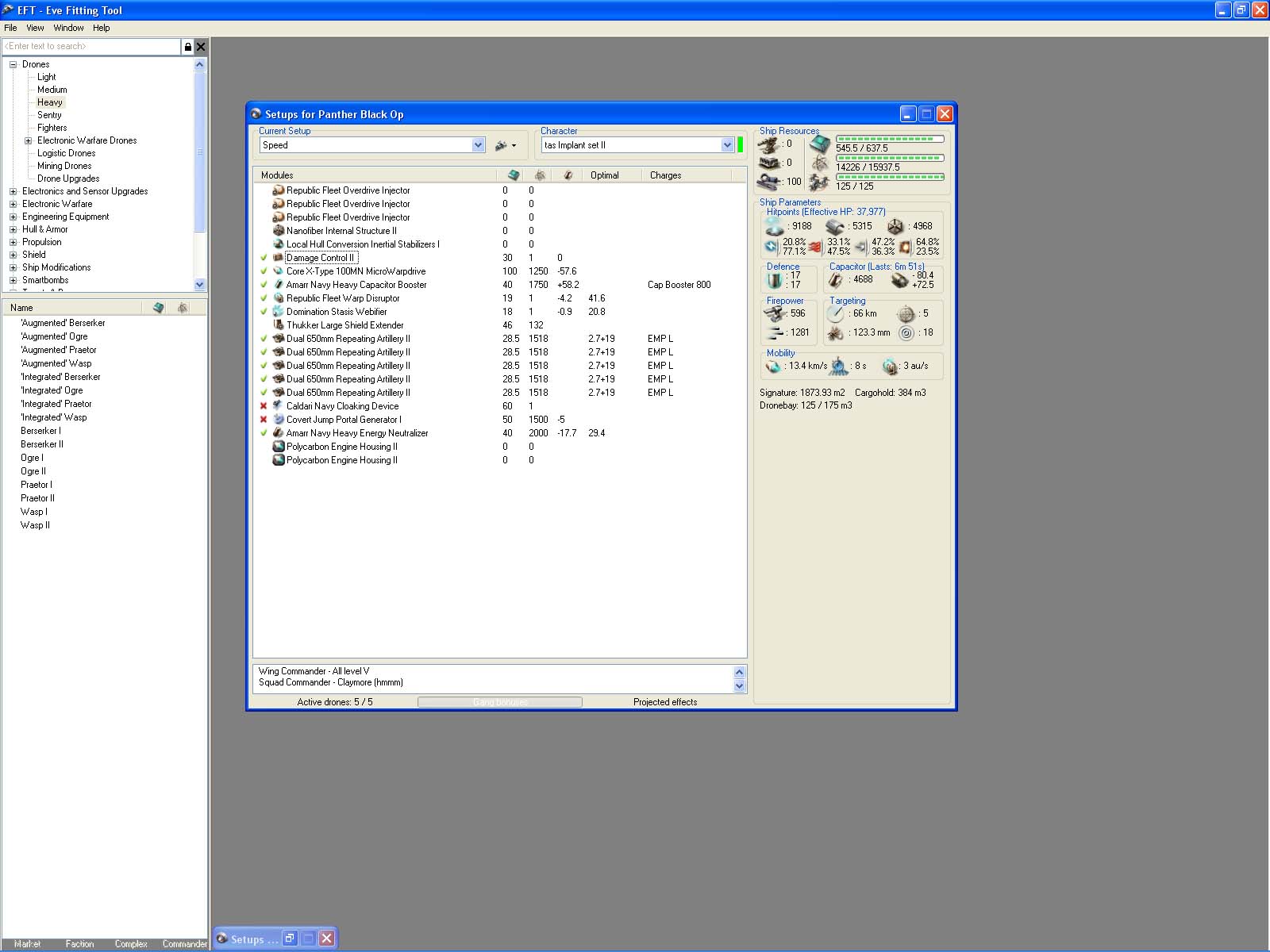The height and width of the screenshot is (952, 1270).
Task: Click the armor hitpoints icon beside 5315
Action: [x=836, y=226]
